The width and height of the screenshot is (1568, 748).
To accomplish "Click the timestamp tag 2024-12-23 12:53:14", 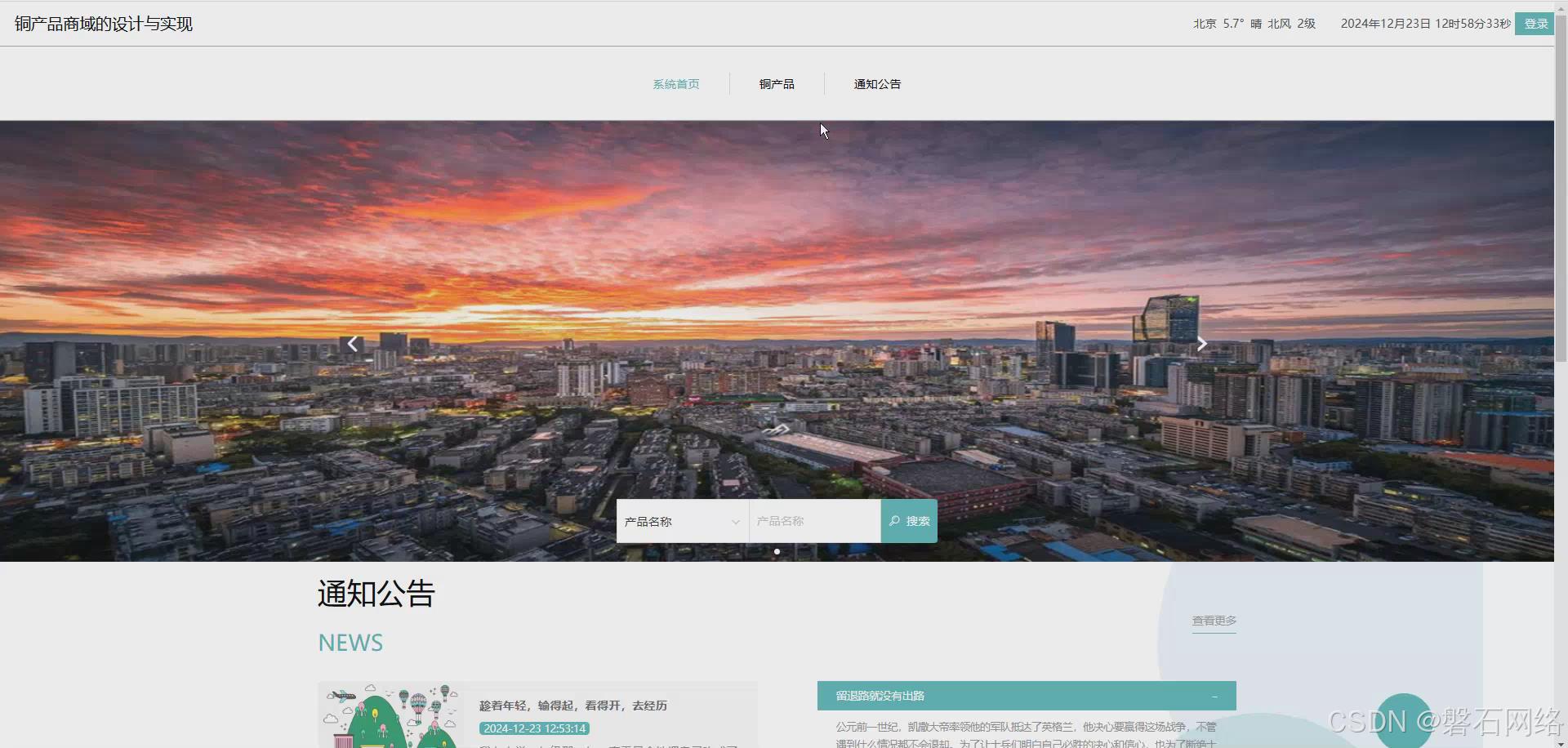I will pyautogui.click(x=534, y=728).
